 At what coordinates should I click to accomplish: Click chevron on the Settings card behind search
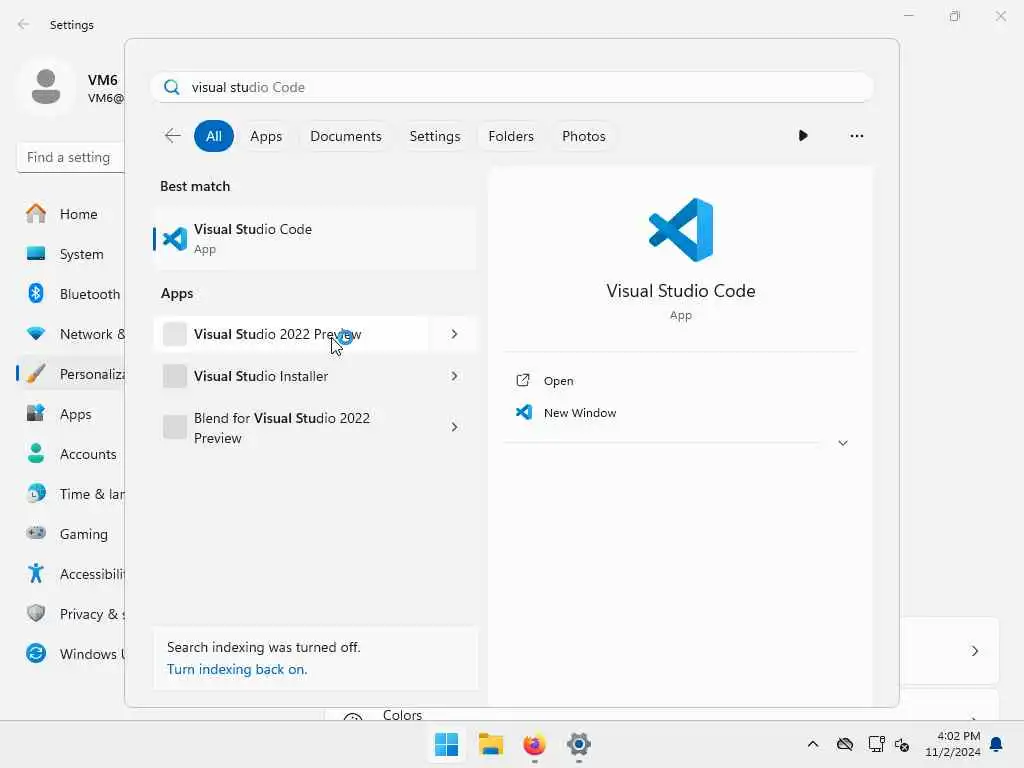(x=975, y=651)
